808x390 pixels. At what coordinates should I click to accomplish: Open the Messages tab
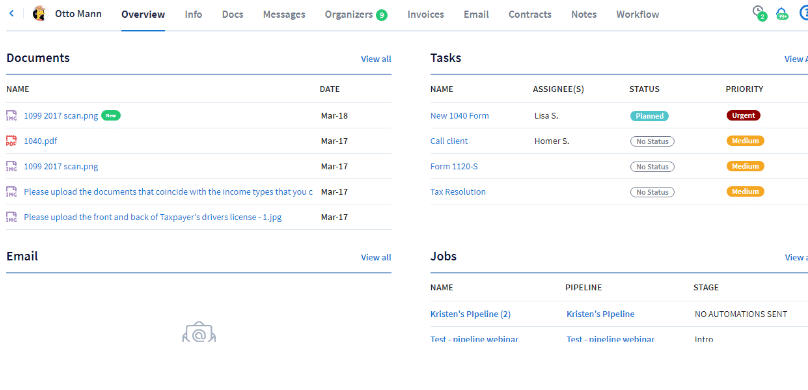pyautogui.click(x=284, y=14)
